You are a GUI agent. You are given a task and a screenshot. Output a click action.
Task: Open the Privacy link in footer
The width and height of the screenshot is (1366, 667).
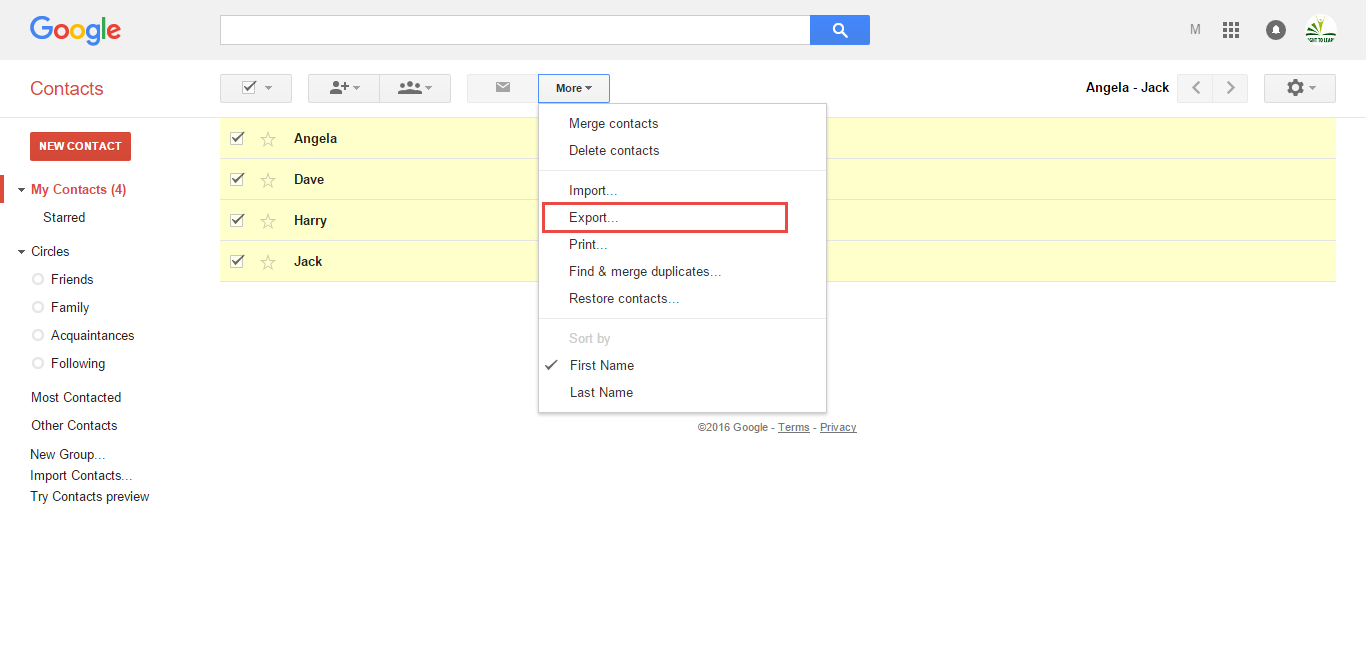click(838, 427)
